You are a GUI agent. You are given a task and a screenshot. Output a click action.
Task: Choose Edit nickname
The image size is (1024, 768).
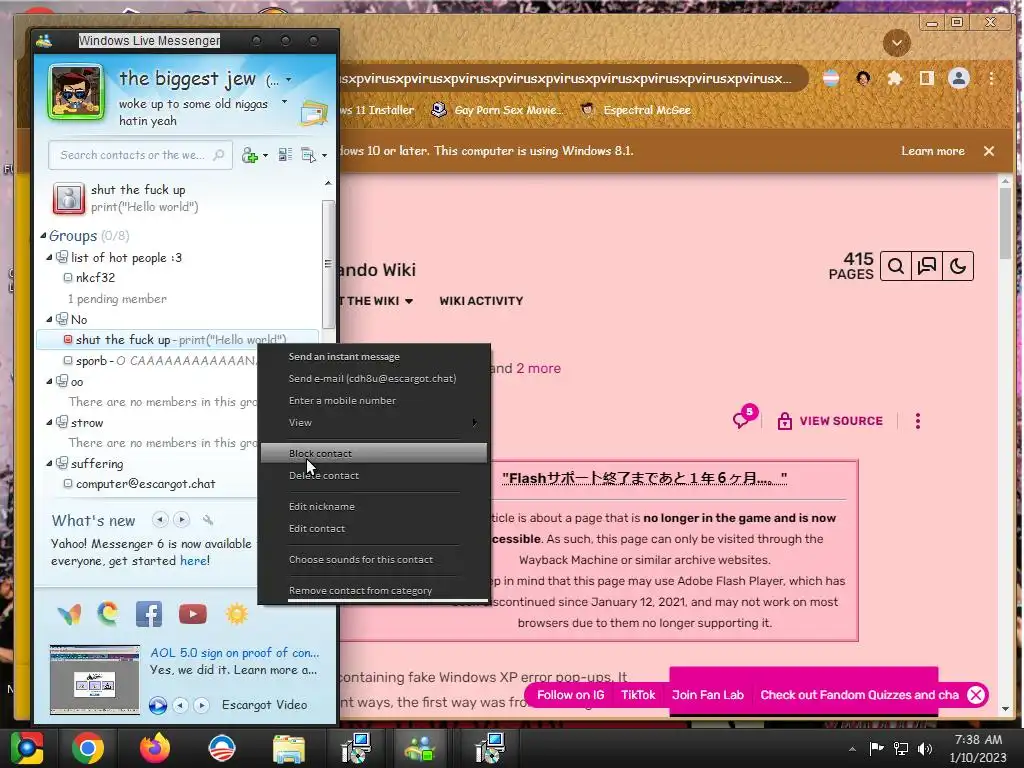pos(374,507)
